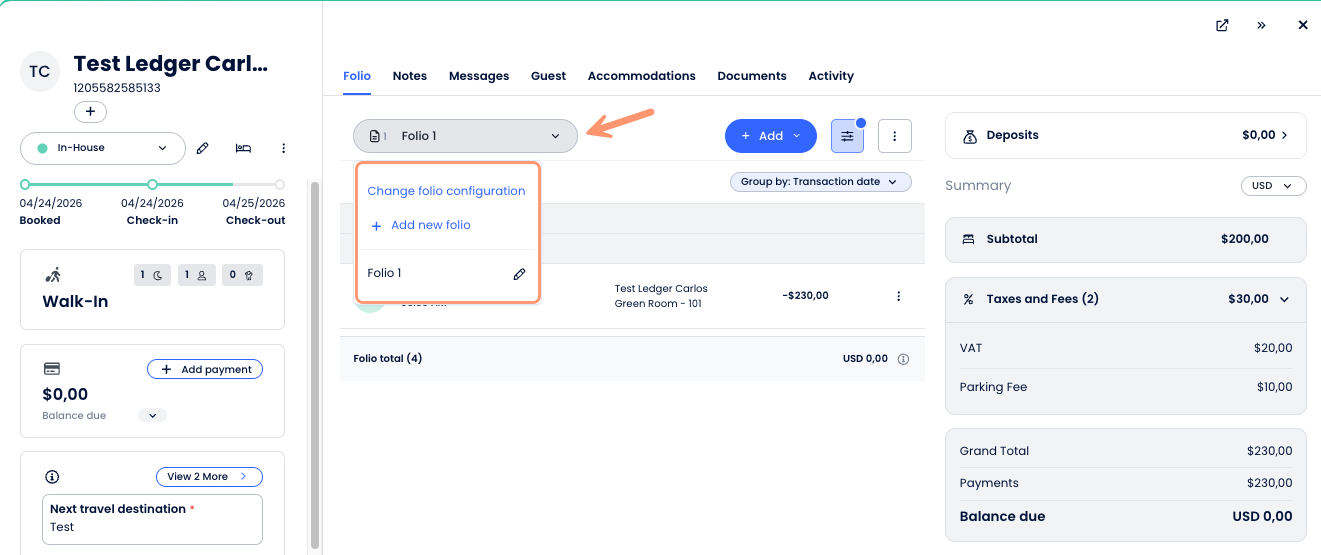Open in new window icon
The width and height of the screenshot is (1321, 555).
pos(1222,25)
